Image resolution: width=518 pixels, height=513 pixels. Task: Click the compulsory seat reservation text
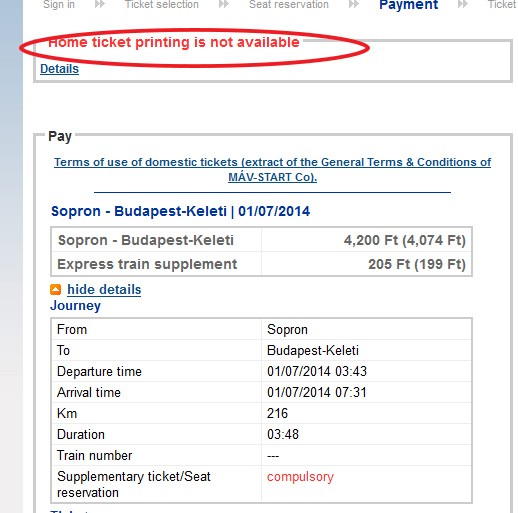tap(300, 477)
